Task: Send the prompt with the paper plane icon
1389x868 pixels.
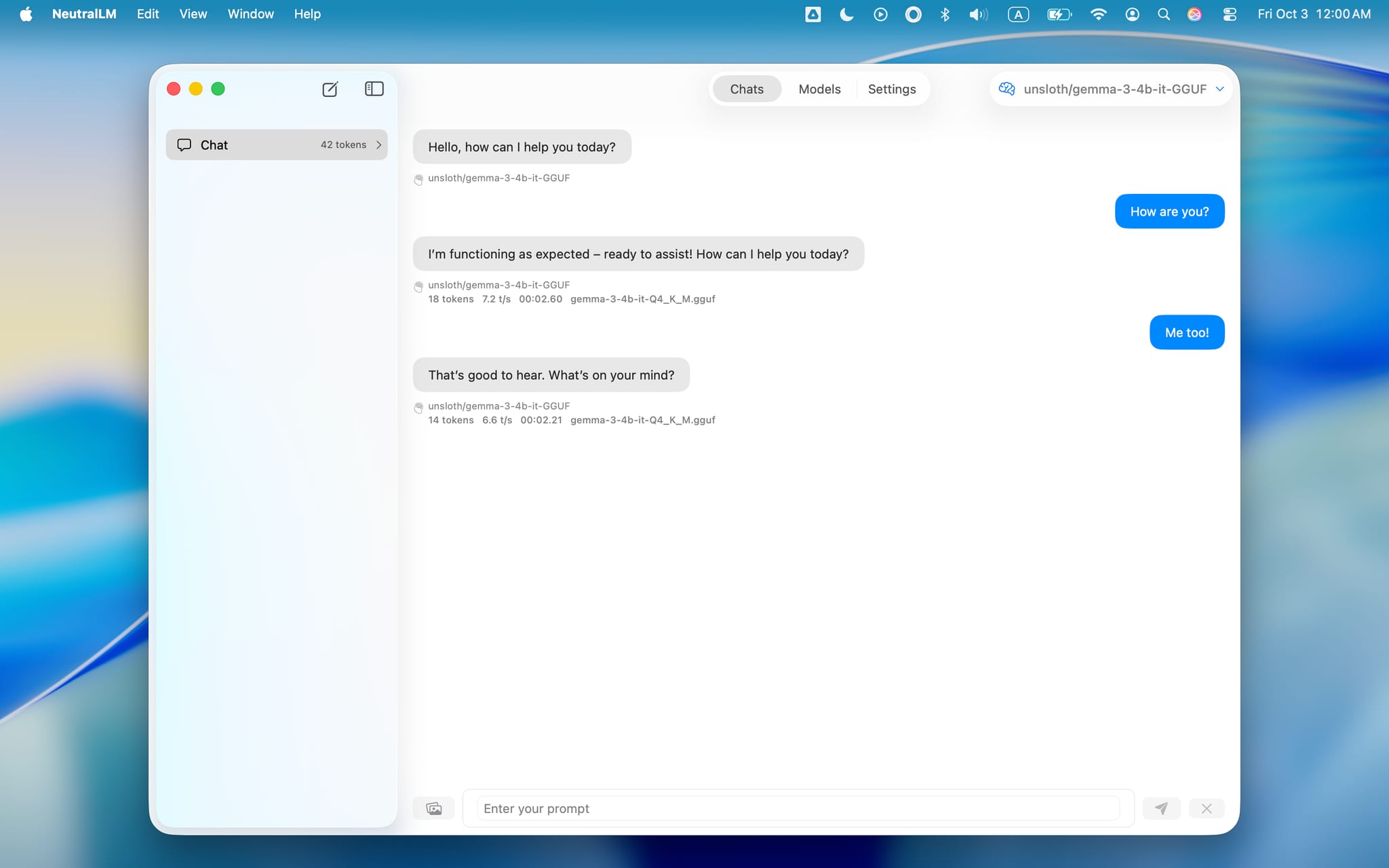Action: [1160, 808]
